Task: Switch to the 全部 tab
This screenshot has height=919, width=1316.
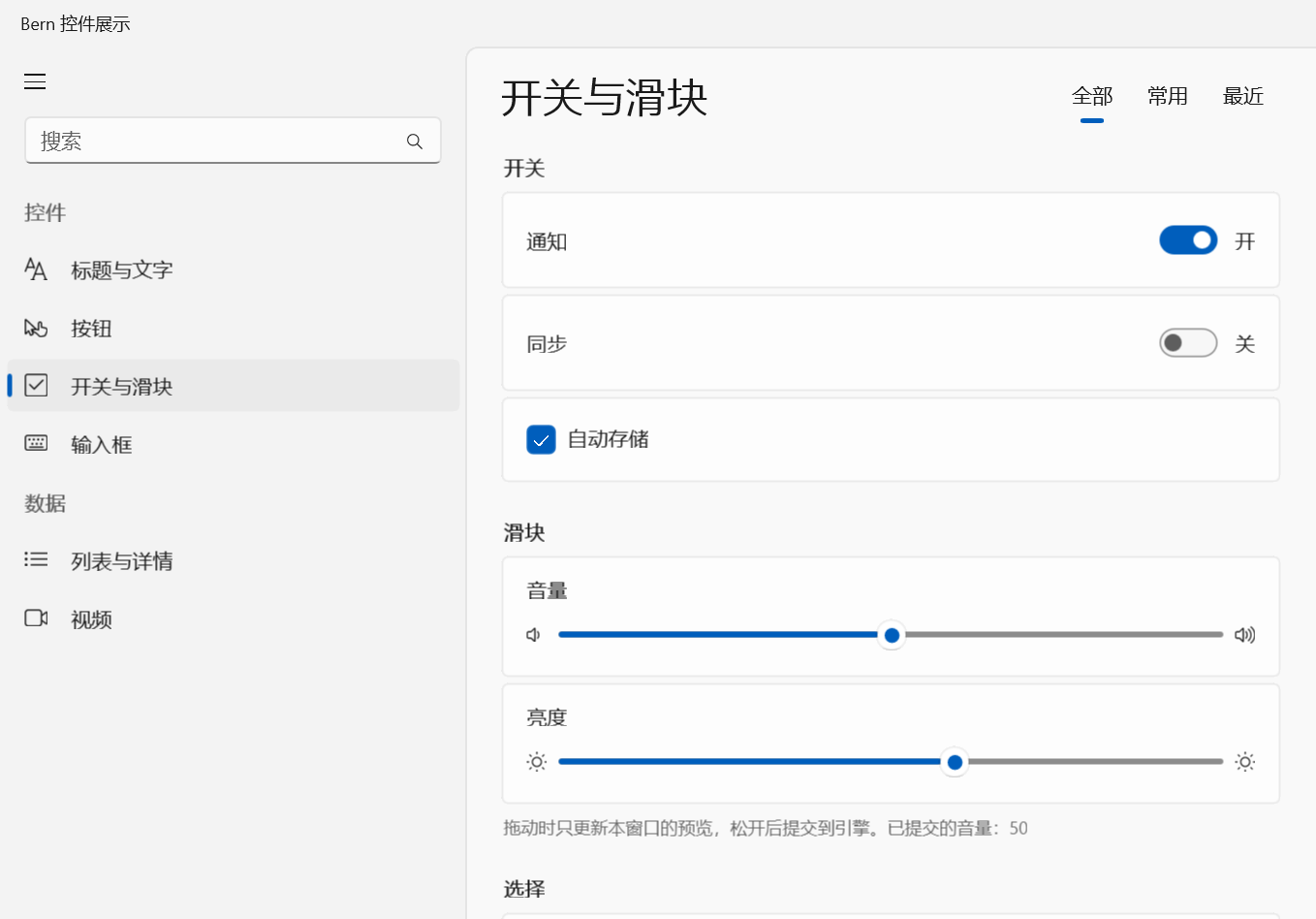Action: pos(1092,96)
